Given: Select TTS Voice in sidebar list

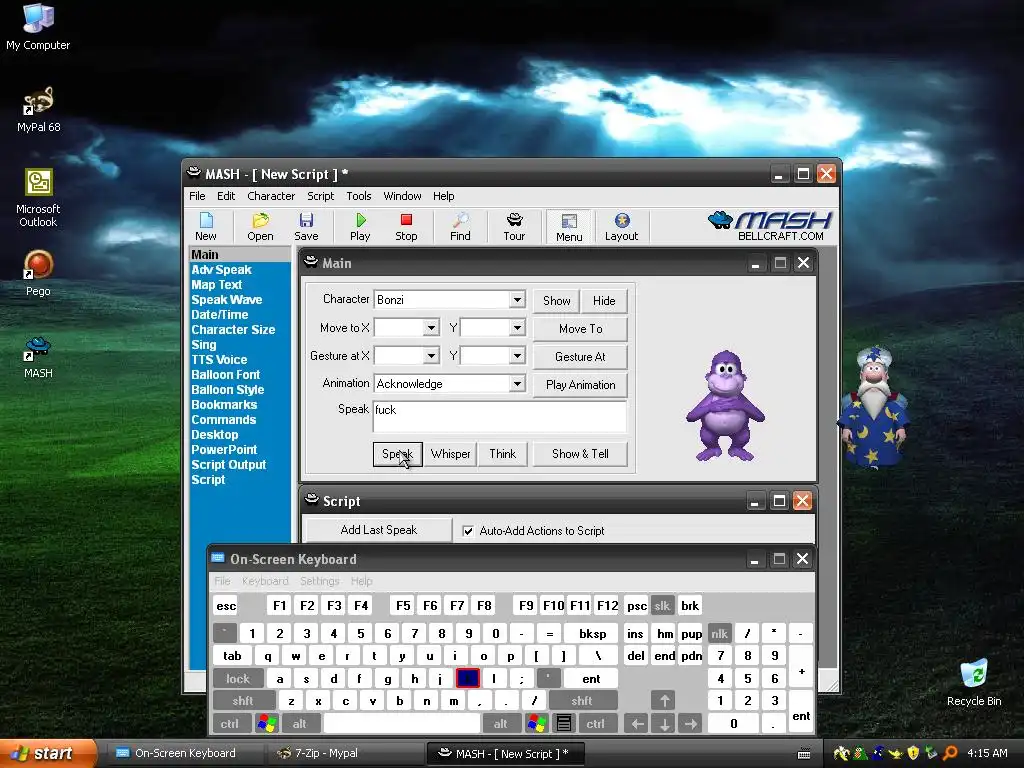Looking at the screenshot, I should [x=219, y=360].
